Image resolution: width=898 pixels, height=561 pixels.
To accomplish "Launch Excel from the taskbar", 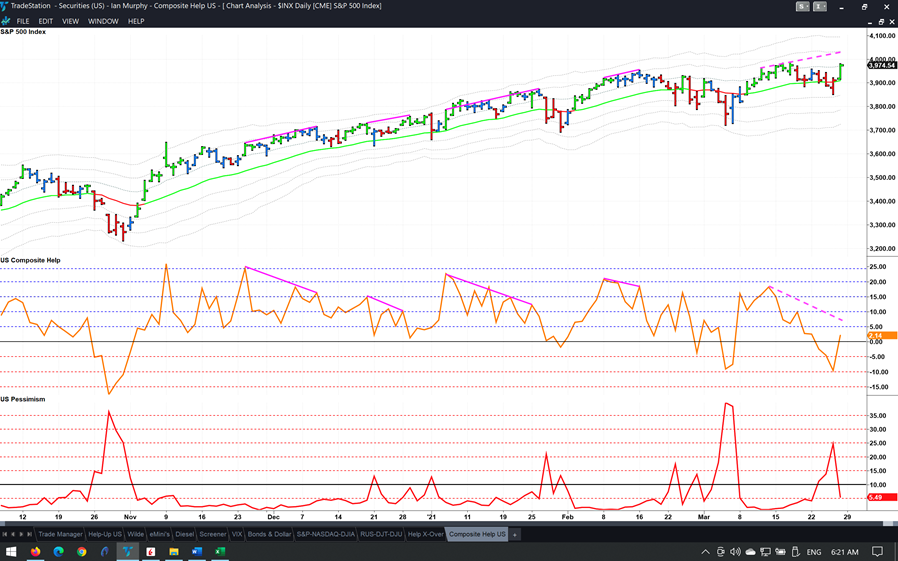I will tap(220, 551).
